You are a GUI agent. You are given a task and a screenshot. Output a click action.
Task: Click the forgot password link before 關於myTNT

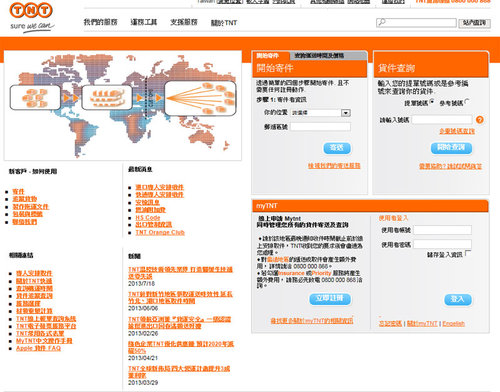390,323
